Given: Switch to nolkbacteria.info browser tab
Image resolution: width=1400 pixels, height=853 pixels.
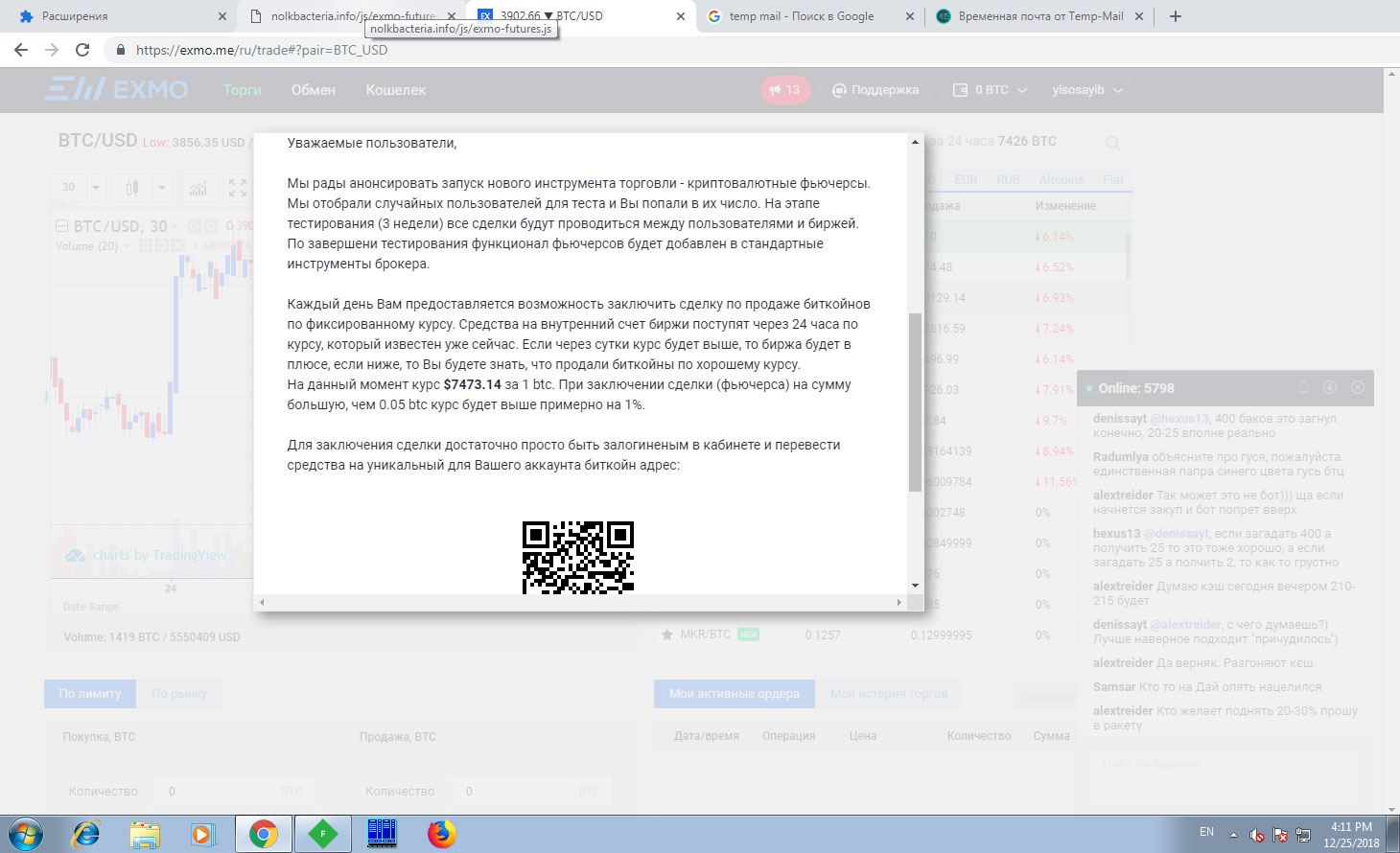Looking at the screenshot, I should [x=353, y=16].
